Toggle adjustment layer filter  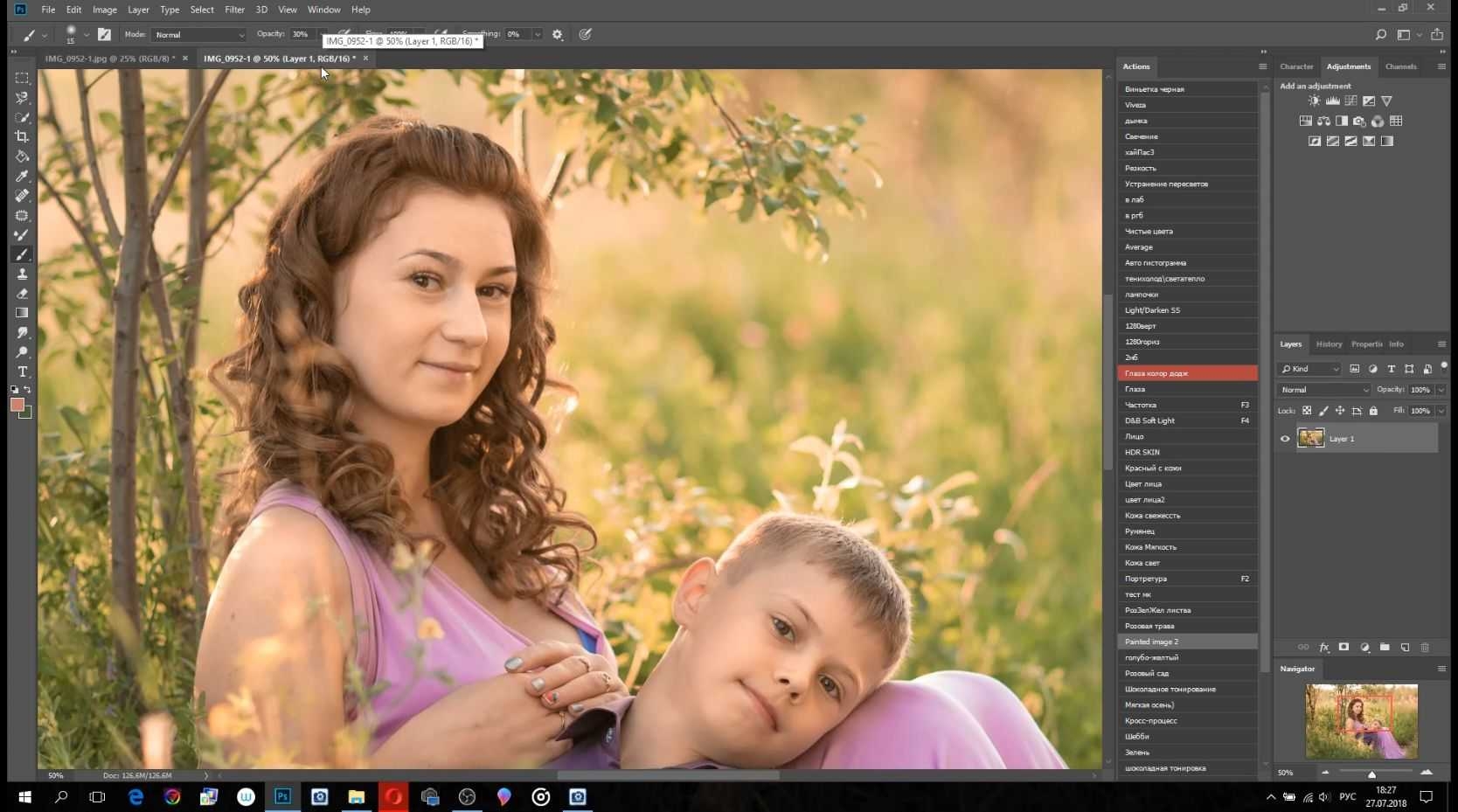click(x=1373, y=369)
